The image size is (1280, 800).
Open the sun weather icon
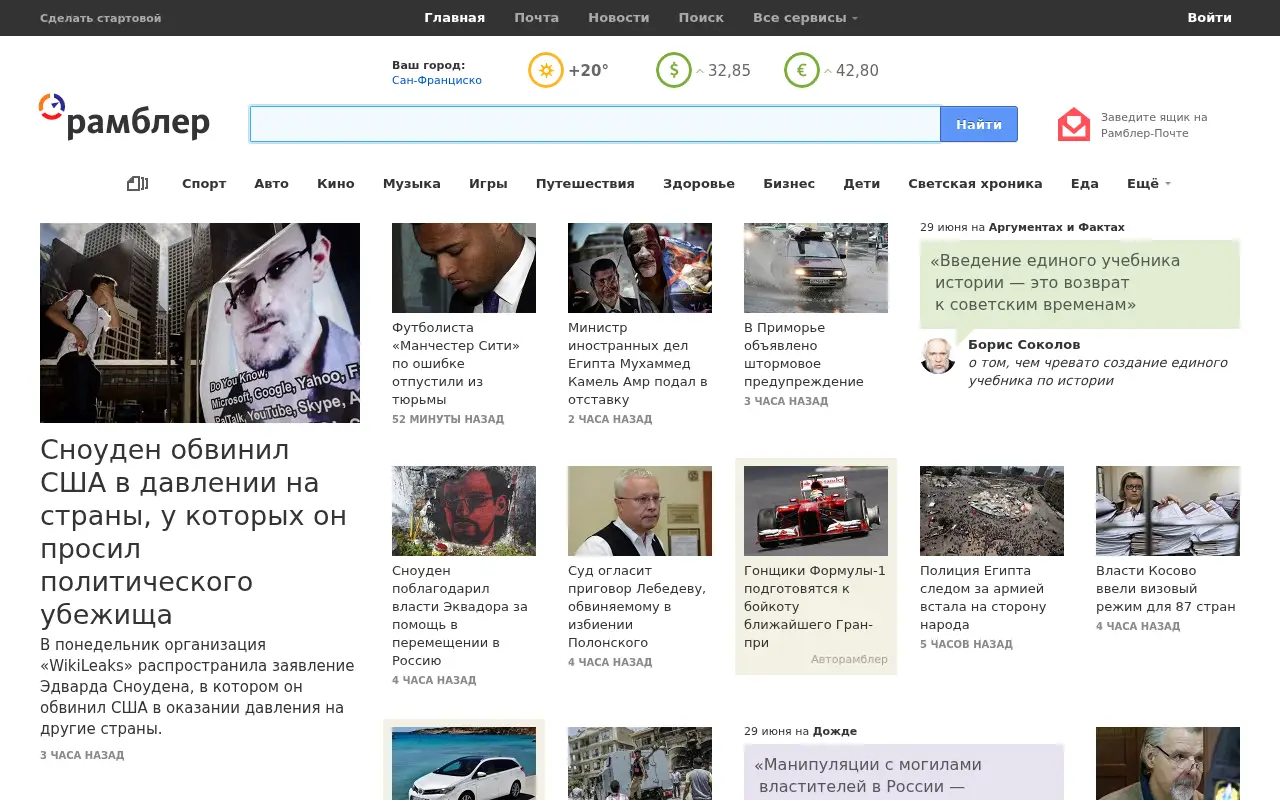tap(546, 70)
